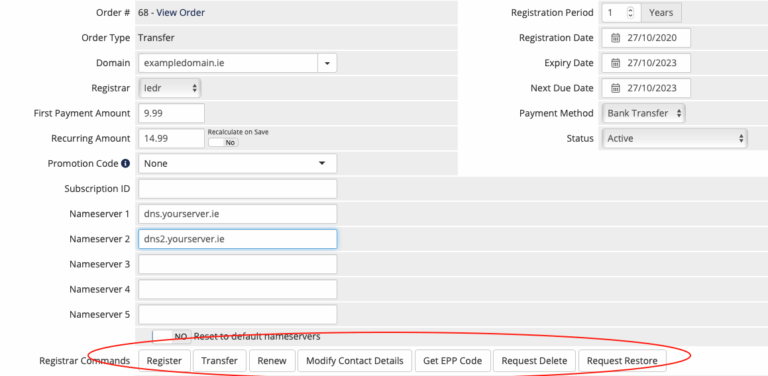Click the Request Delete button
The height and width of the screenshot is (376, 768).
pyautogui.click(x=534, y=361)
